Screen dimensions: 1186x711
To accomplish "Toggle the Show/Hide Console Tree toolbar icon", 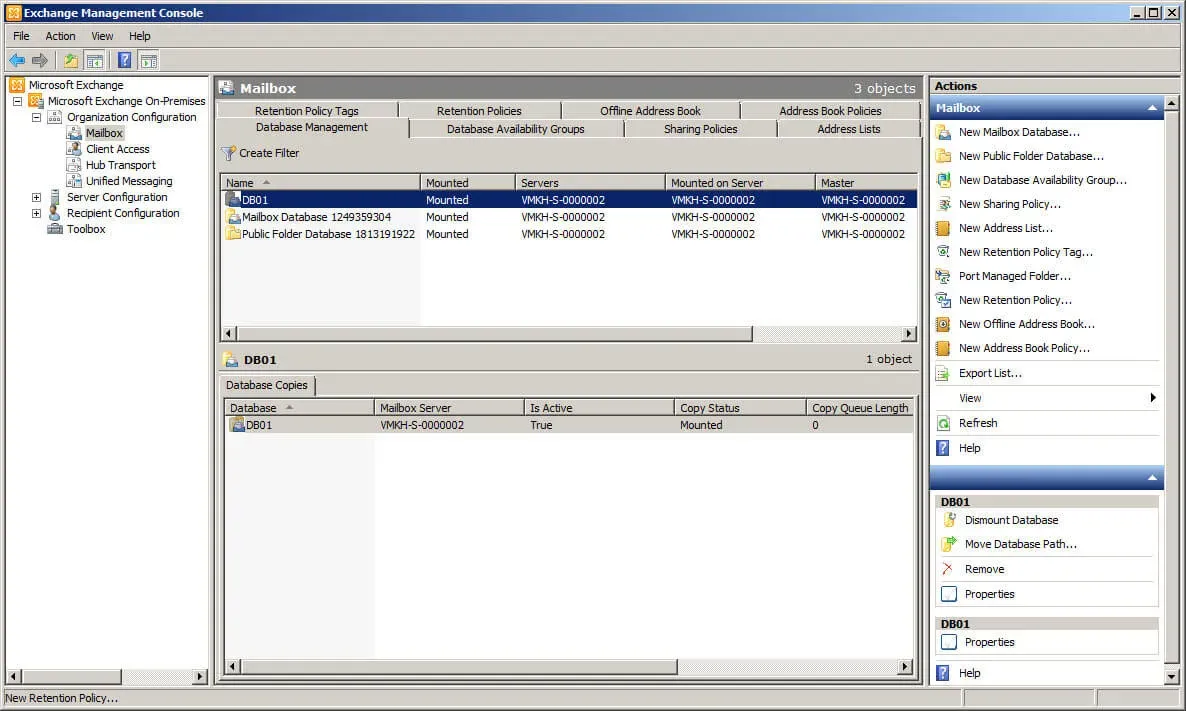I will click(x=95, y=61).
